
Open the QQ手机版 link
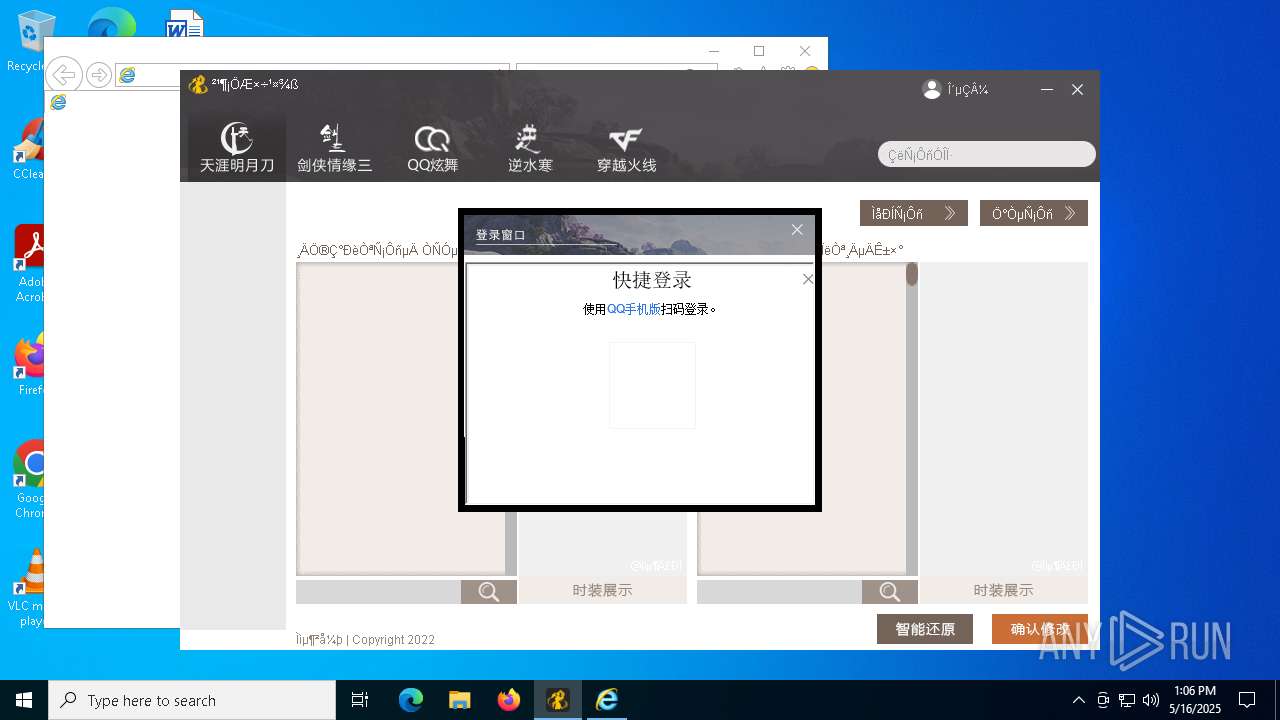point(634,309)
